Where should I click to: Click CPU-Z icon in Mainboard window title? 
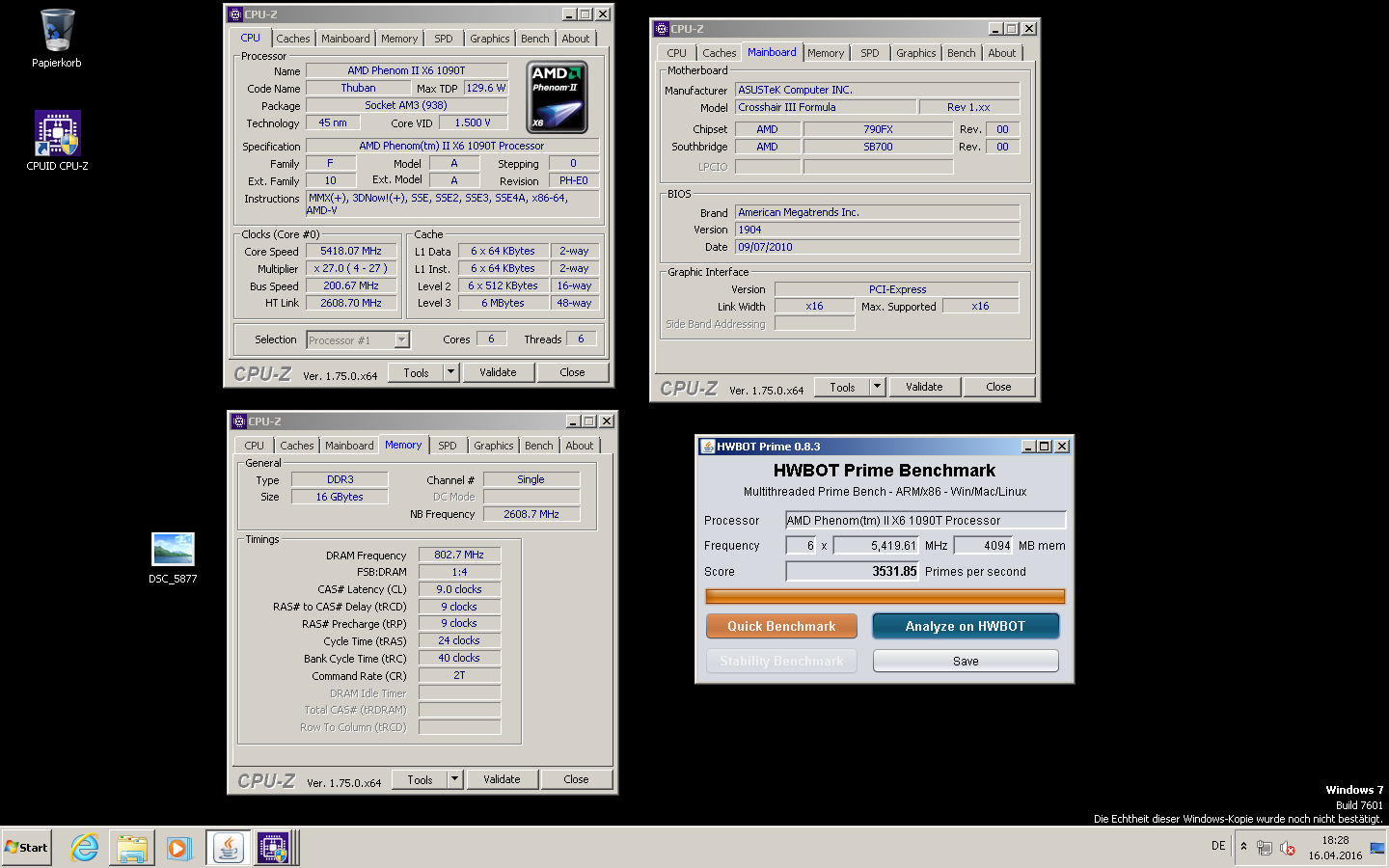click(662, 29)
